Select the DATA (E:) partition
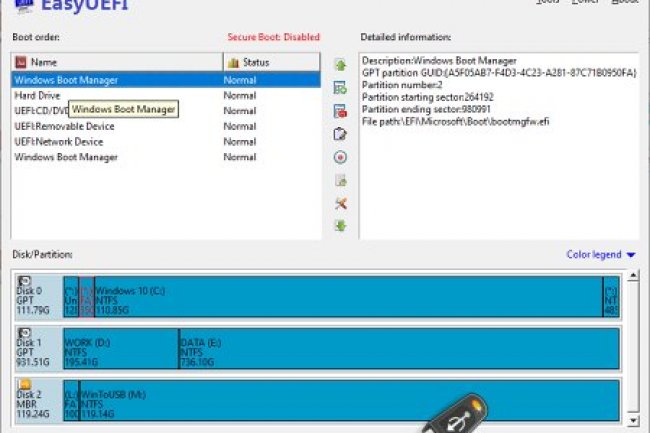650x433 pixels. (x=400, y=348)
